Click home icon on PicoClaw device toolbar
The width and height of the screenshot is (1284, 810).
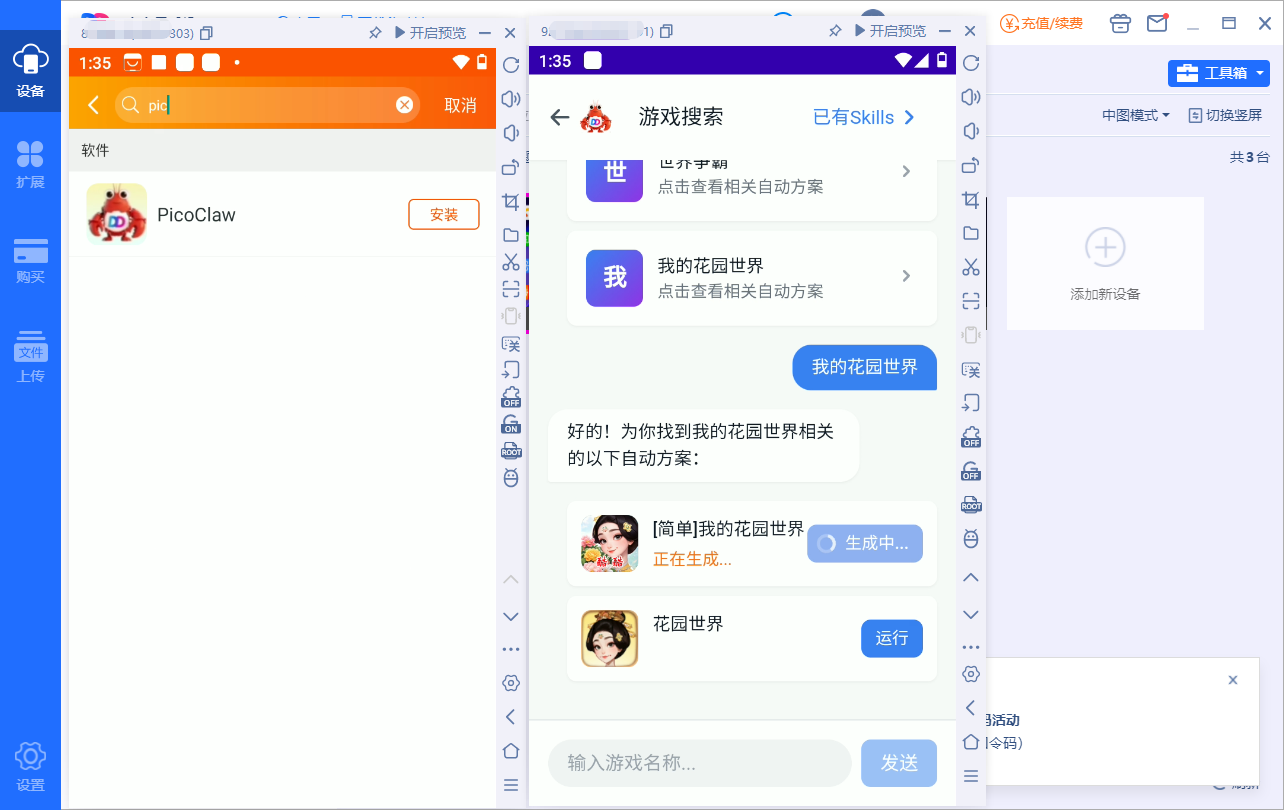click(511, 750)
